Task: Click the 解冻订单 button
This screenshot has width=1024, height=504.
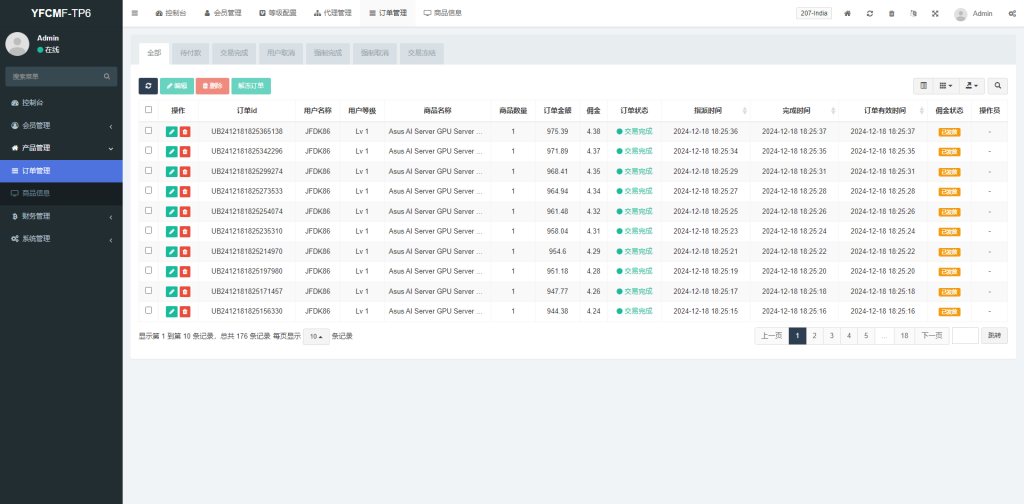Action: click(x=251, y=87)
